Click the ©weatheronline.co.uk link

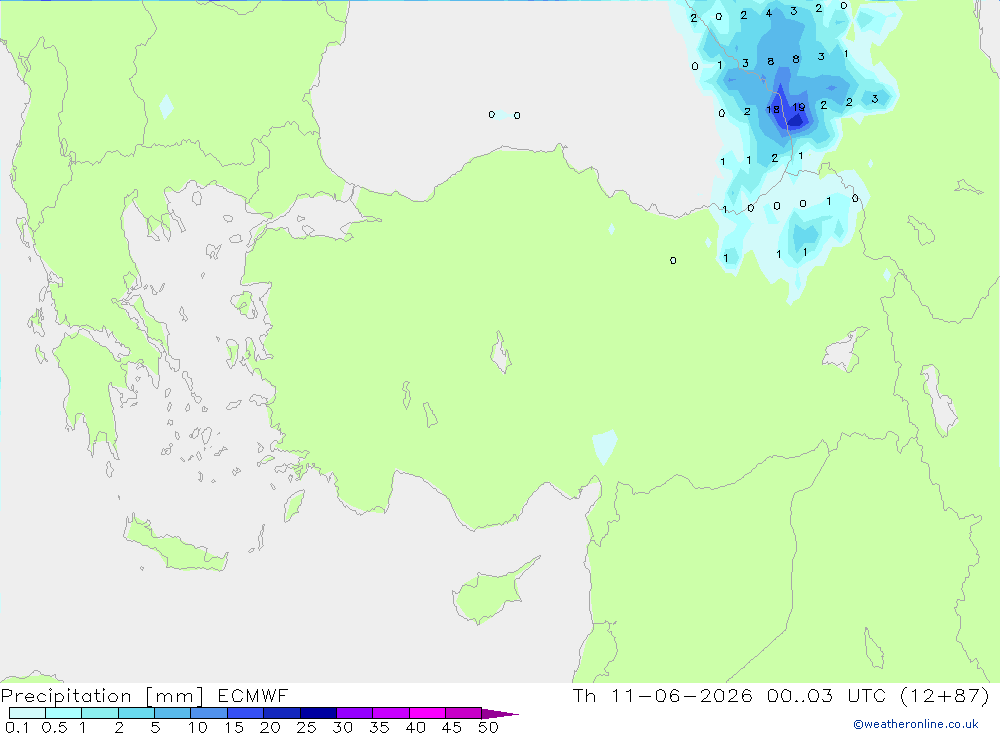point(916,724)
